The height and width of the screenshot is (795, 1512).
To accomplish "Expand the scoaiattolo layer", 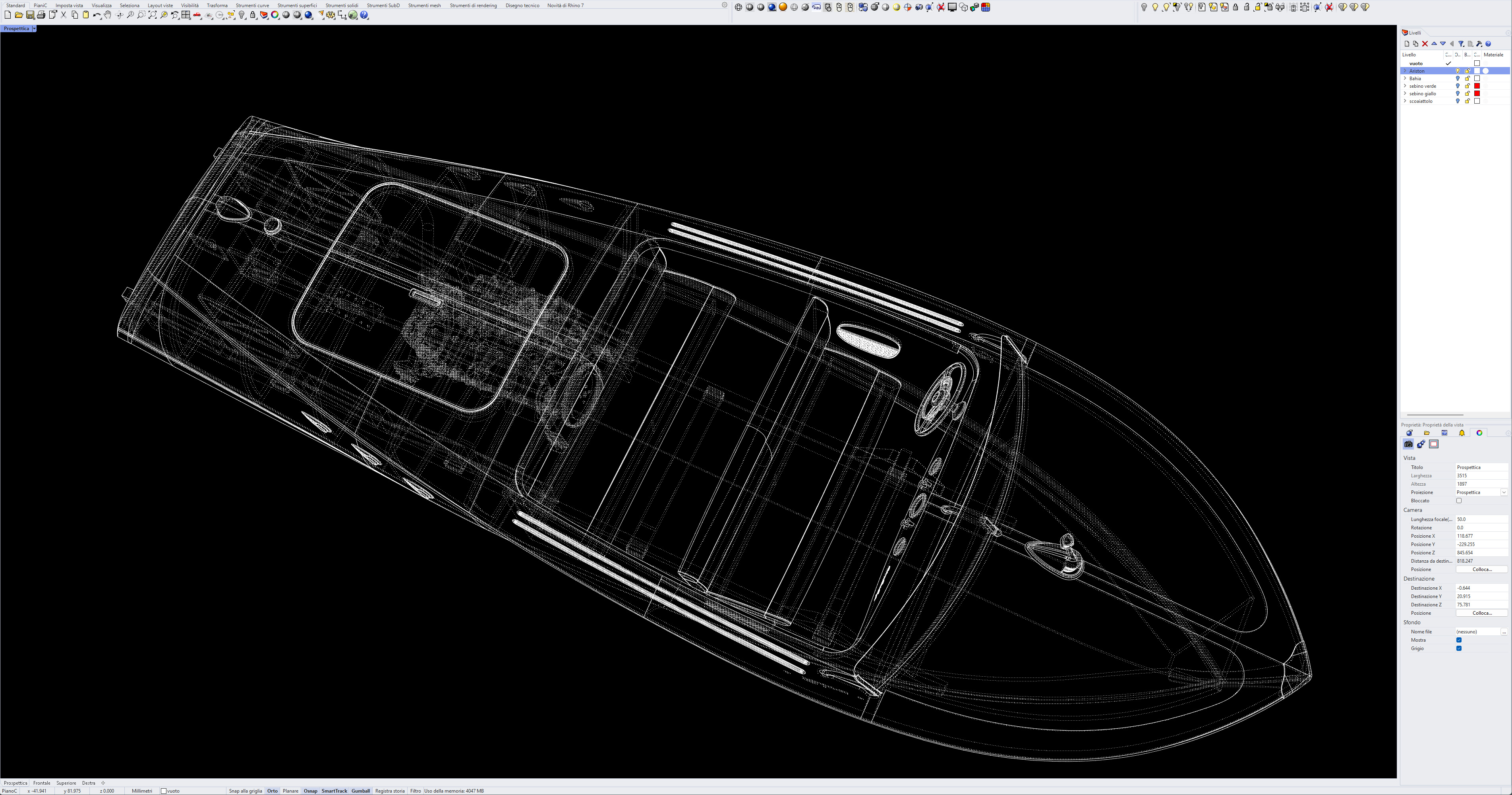I will coord(1405,102).
